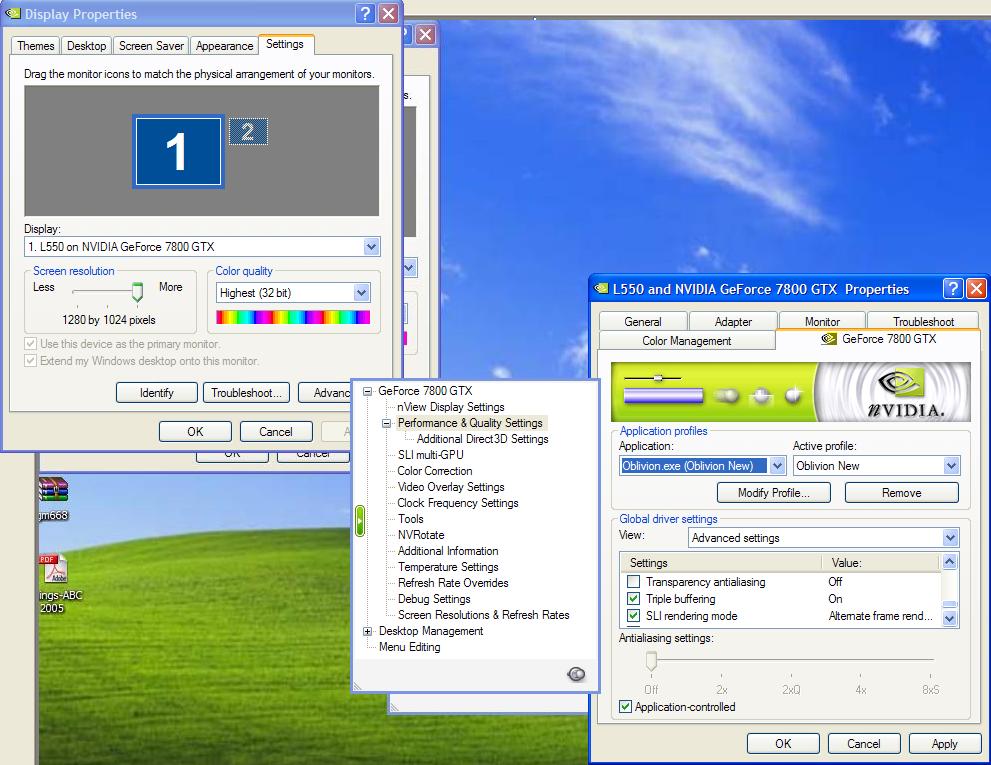This screenshot has height=765, width=991.
Task: Open the Color Management tab
Action: point(686,340)
